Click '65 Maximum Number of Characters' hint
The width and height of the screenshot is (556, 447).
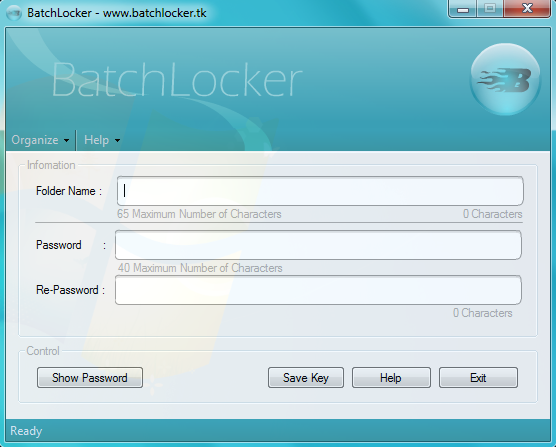coord(199,214)
